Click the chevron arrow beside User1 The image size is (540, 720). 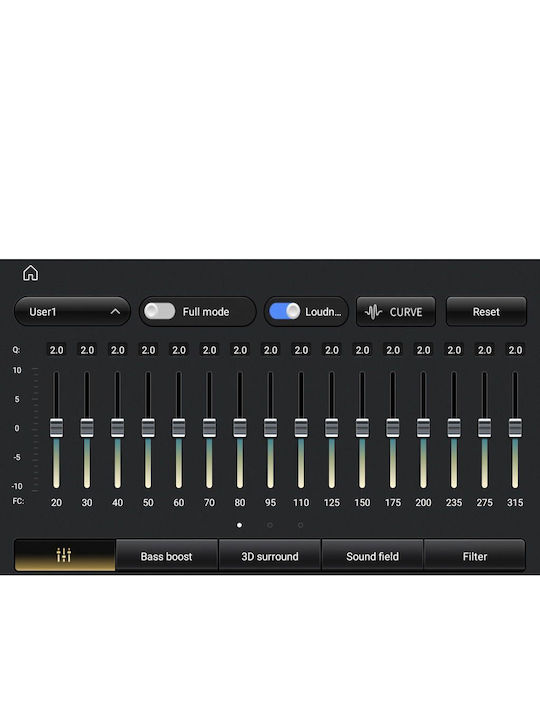115,311
